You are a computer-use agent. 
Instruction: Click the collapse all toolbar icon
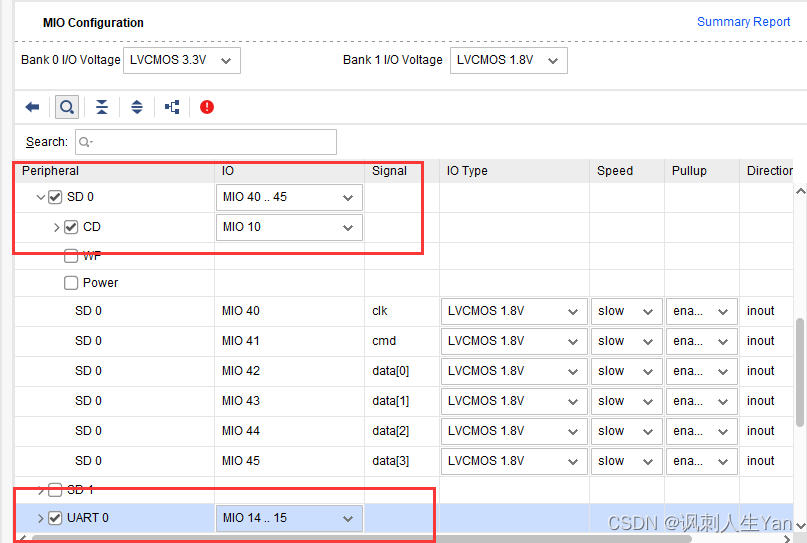click(x=102, y=107)
